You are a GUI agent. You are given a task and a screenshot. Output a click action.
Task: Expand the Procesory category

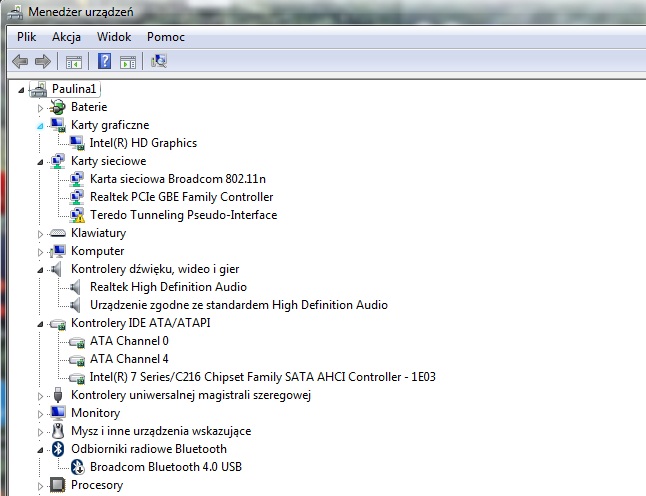tap(40, 486)
